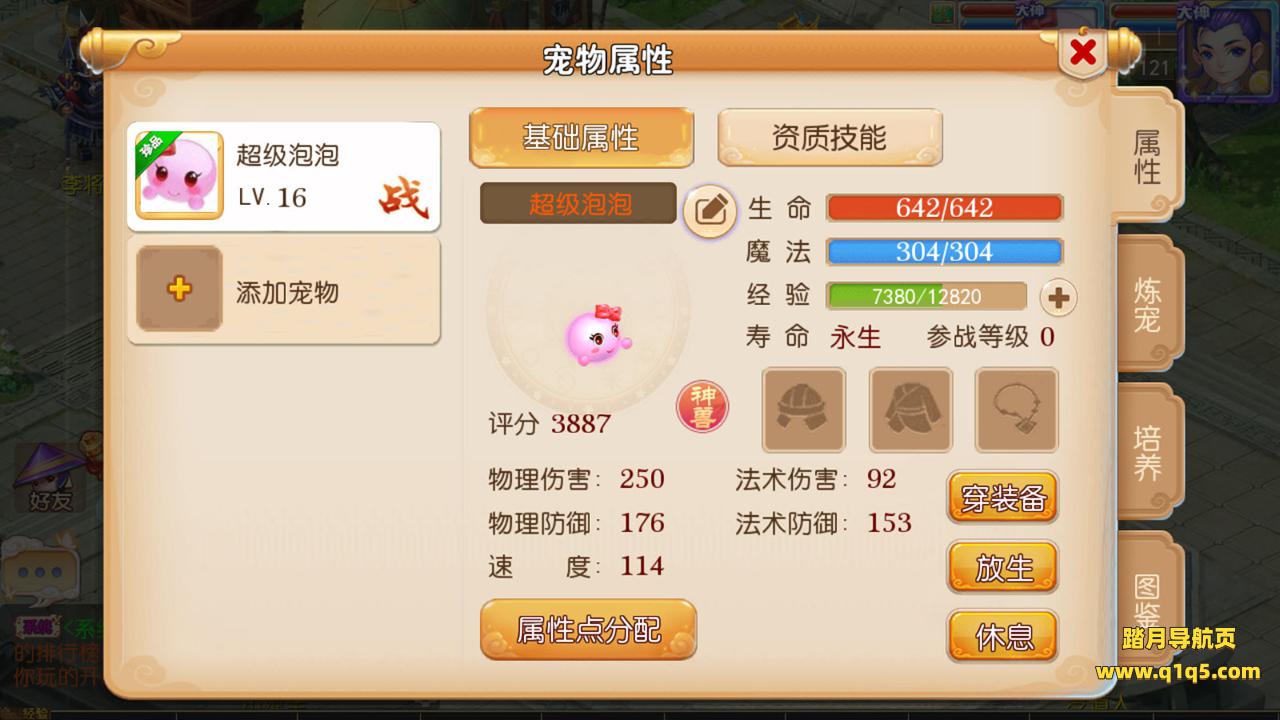Open the 好友 friends icon
Image resolution: width=1280 pixels, height=720 pixels.
pyautogui.click(x=50, y=478)
